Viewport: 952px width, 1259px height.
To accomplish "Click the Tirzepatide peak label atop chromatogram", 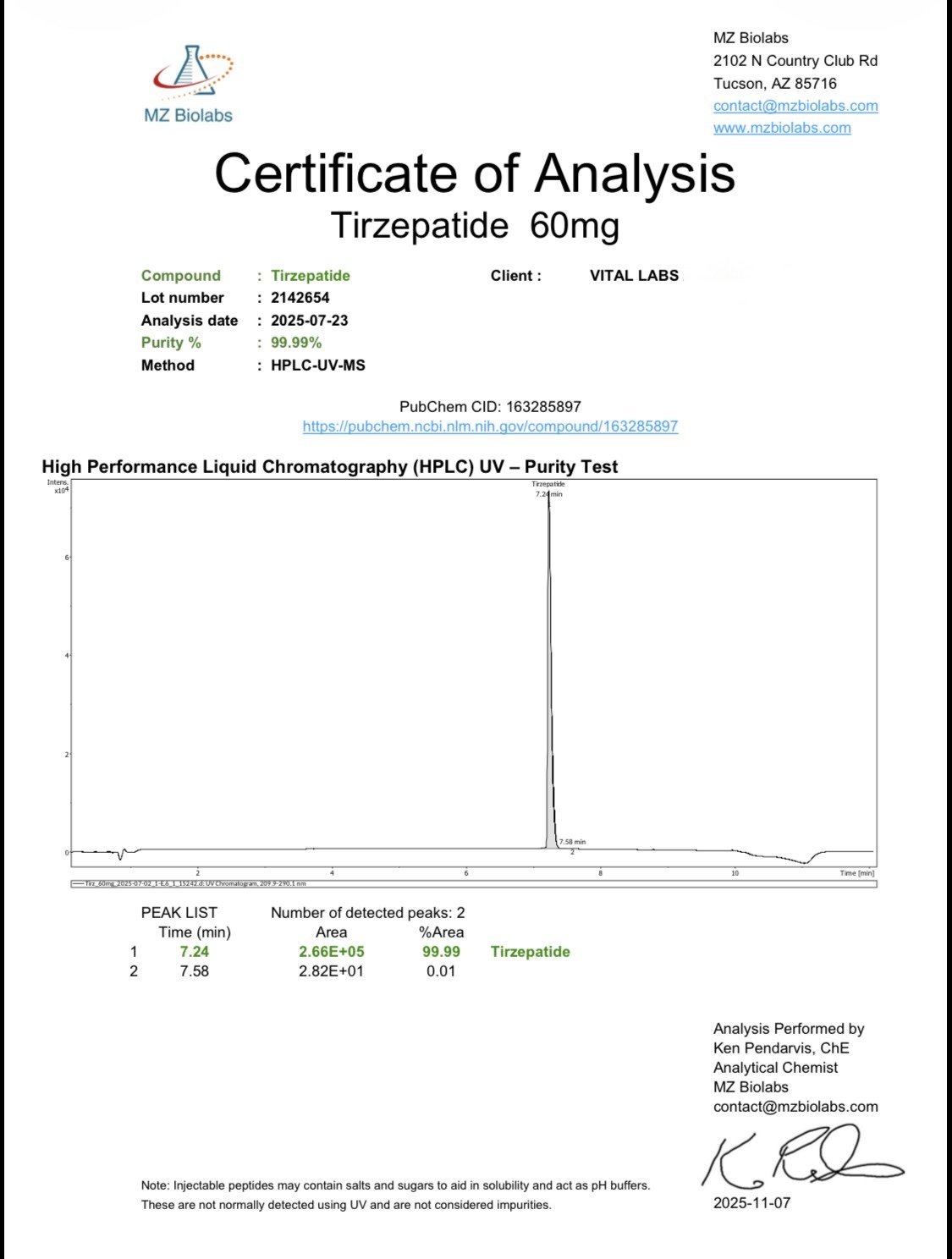I will 548,485.
